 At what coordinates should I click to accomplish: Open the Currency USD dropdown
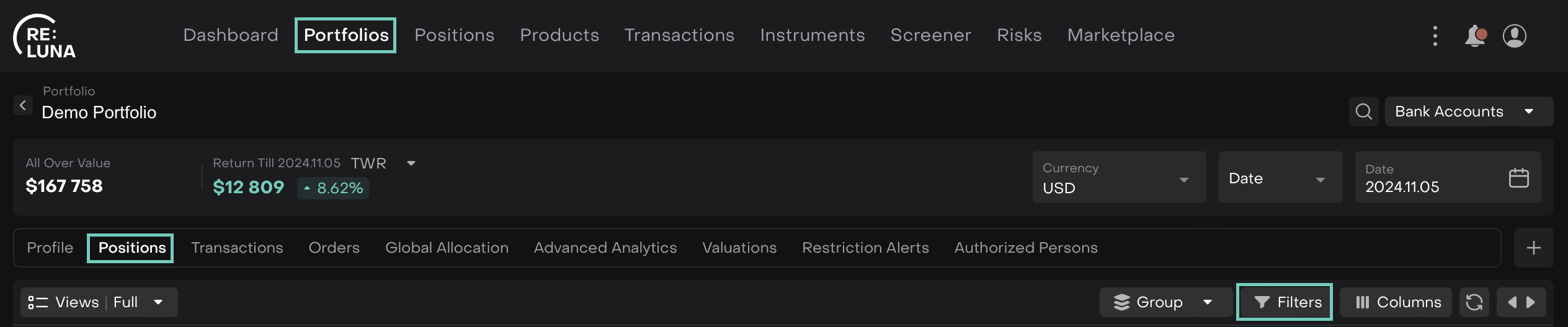point(1118,178)
